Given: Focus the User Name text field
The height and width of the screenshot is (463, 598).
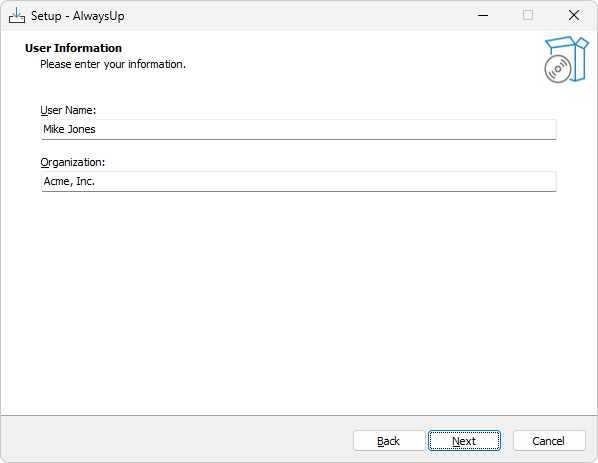Looking at the screenshot, I should [299, 129].
